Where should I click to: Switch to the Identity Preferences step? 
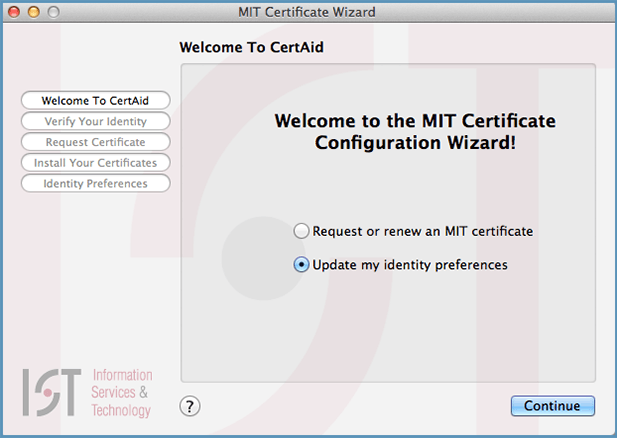point(95,184)
